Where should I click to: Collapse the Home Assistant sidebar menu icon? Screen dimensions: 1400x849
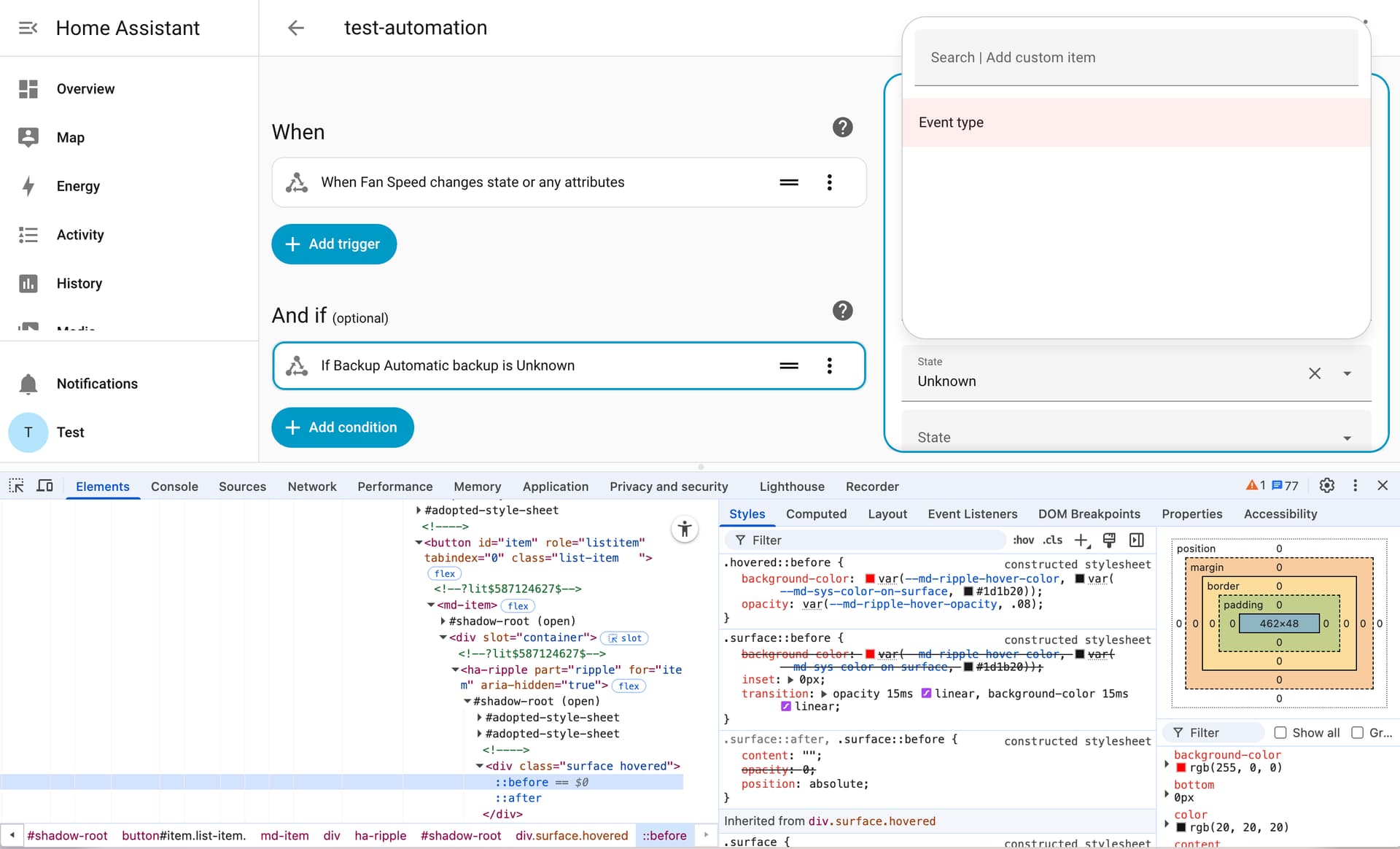[x=28, y=28]
